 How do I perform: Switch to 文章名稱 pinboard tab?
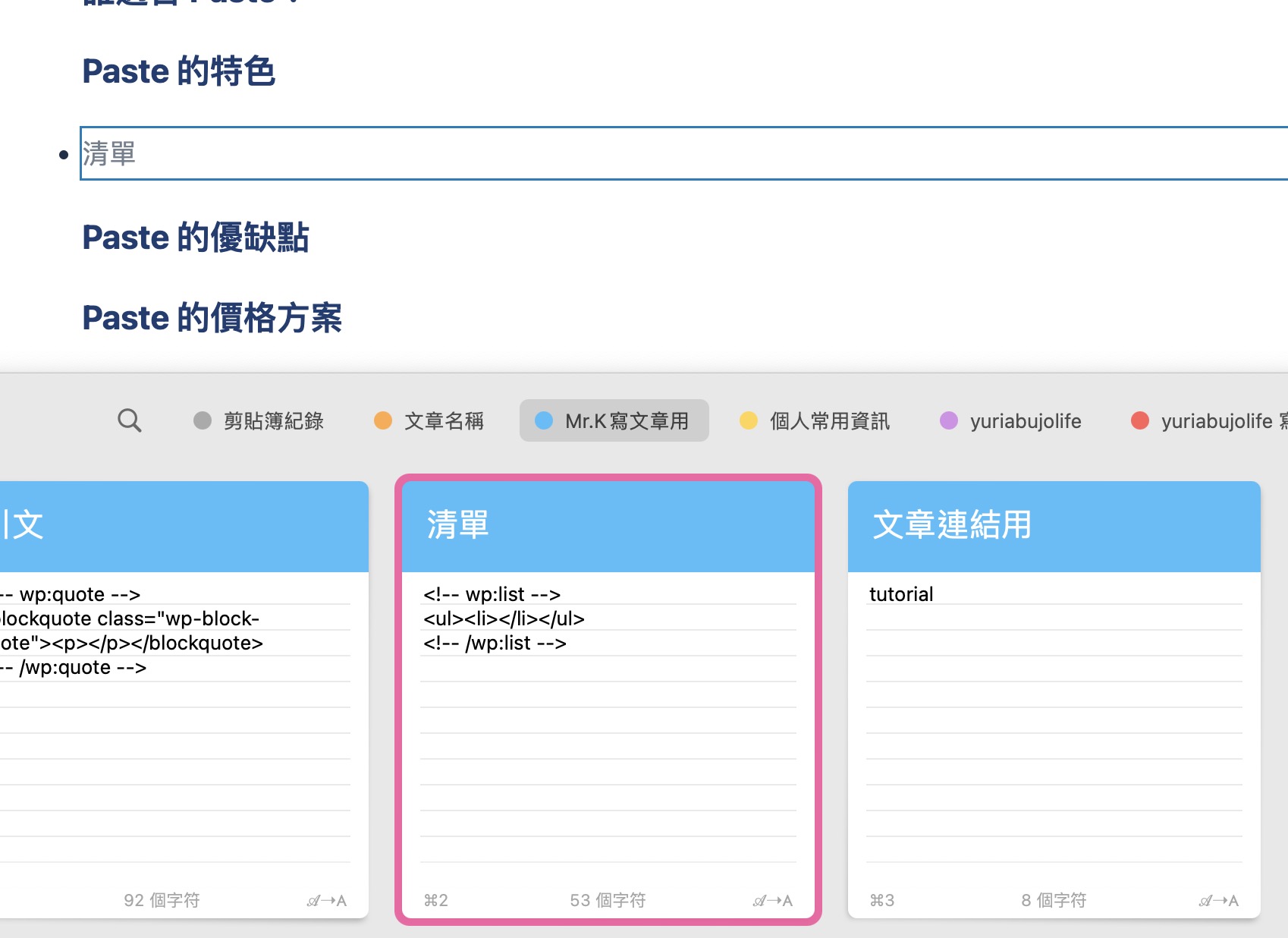click(x=429, y=420)
